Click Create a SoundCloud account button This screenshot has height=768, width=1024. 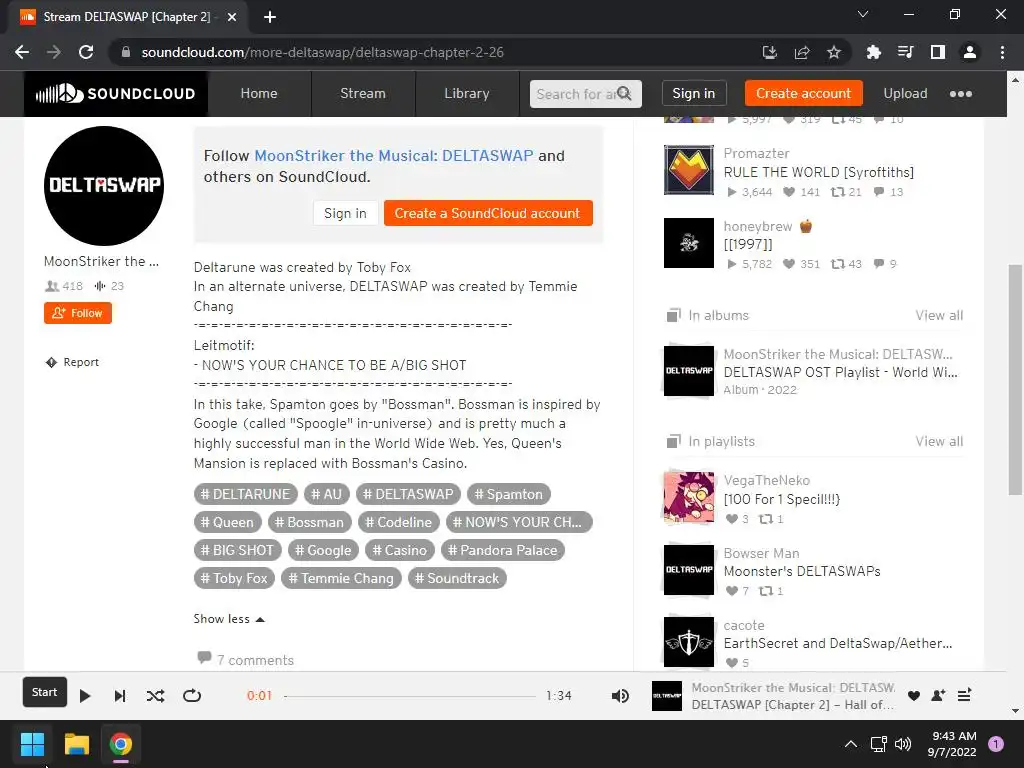click(488, 213)
